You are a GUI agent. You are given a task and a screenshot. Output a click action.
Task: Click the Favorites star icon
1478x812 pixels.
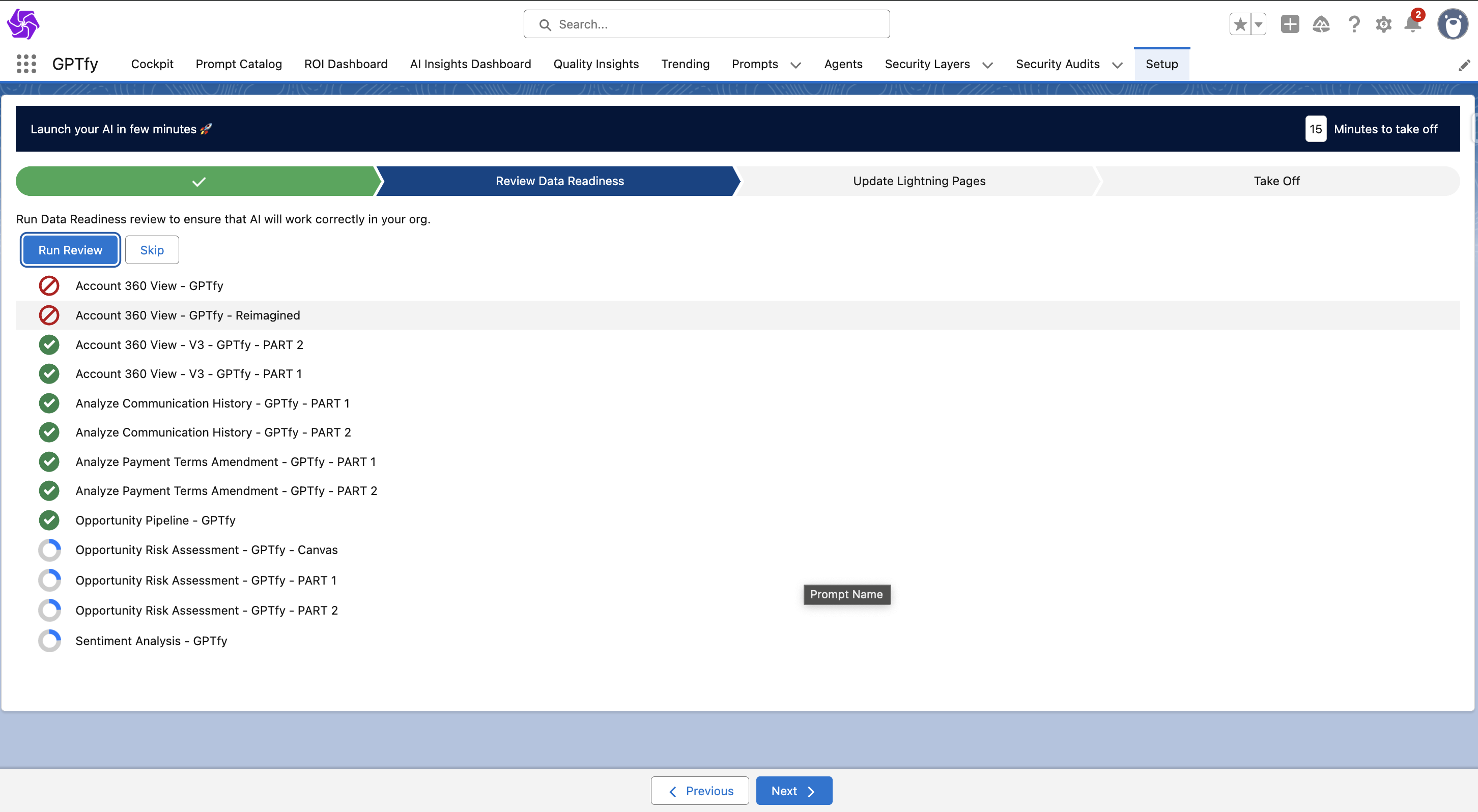(x=1240, y=24)
